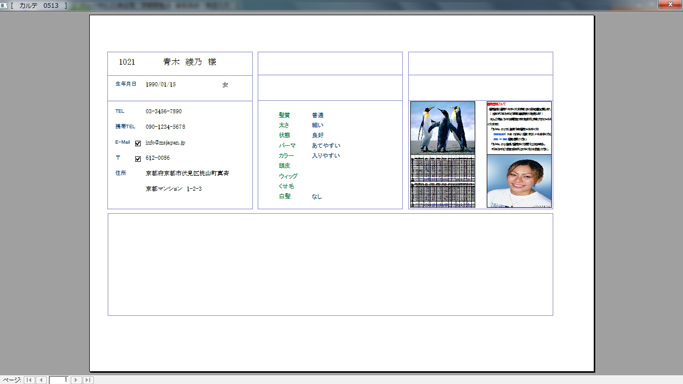The image size is (683, 384).
Task: Click the くせ毛 label
Action: 286,186
